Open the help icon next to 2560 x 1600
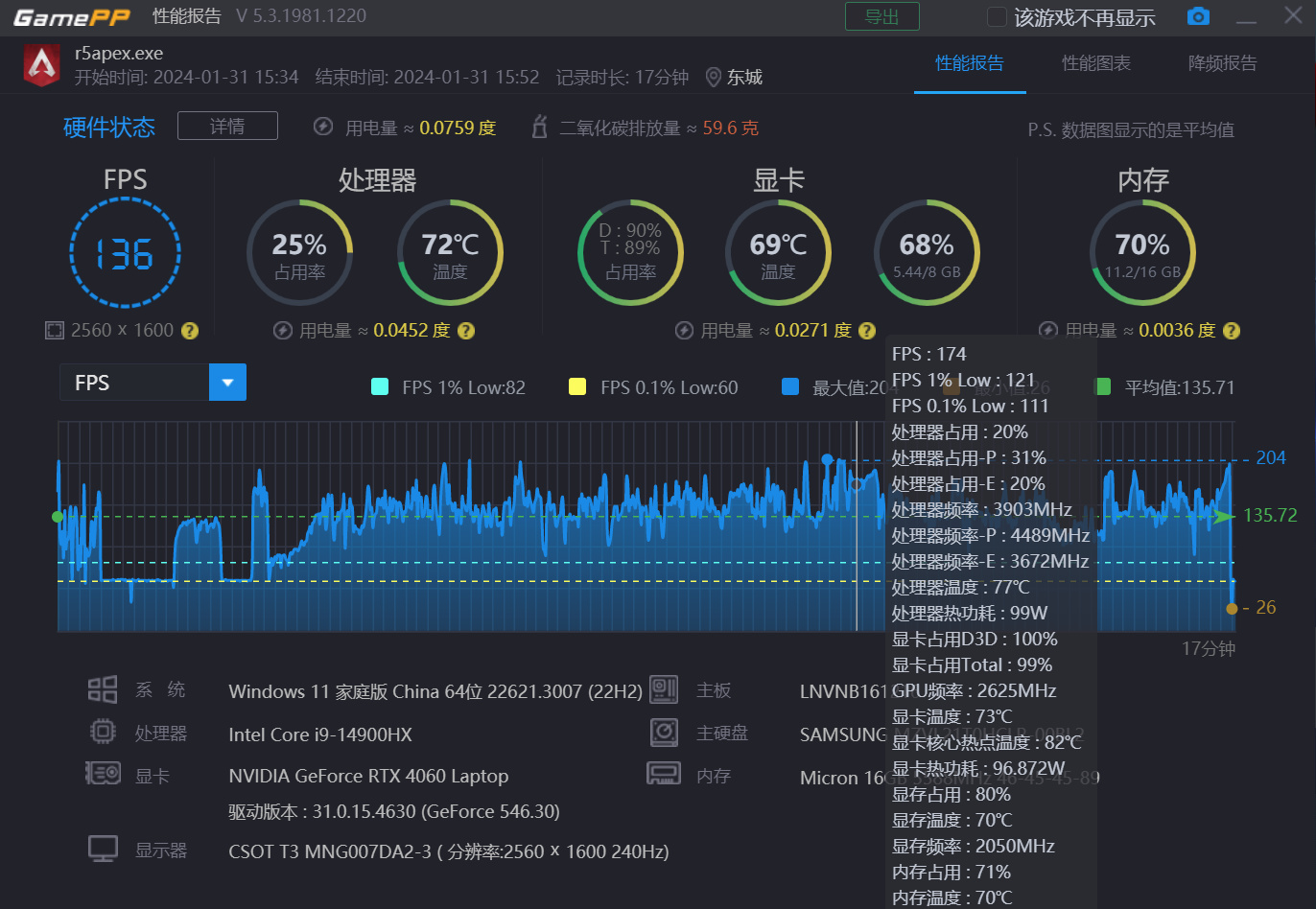The width and height of the screenshot is (1316, 909). click(190, 331)
